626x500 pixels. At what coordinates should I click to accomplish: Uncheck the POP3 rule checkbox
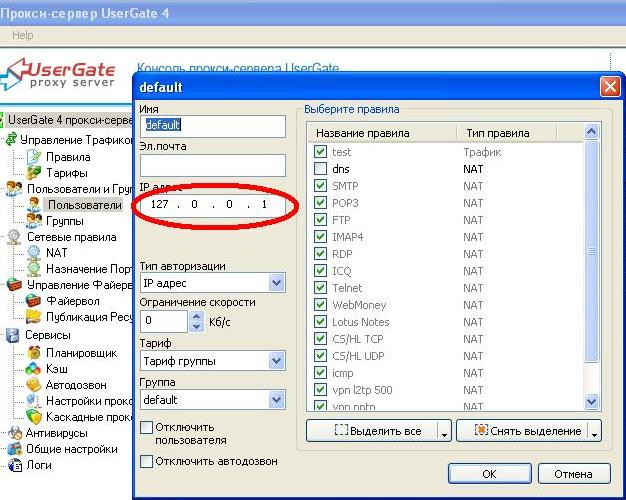coord(320,203)
